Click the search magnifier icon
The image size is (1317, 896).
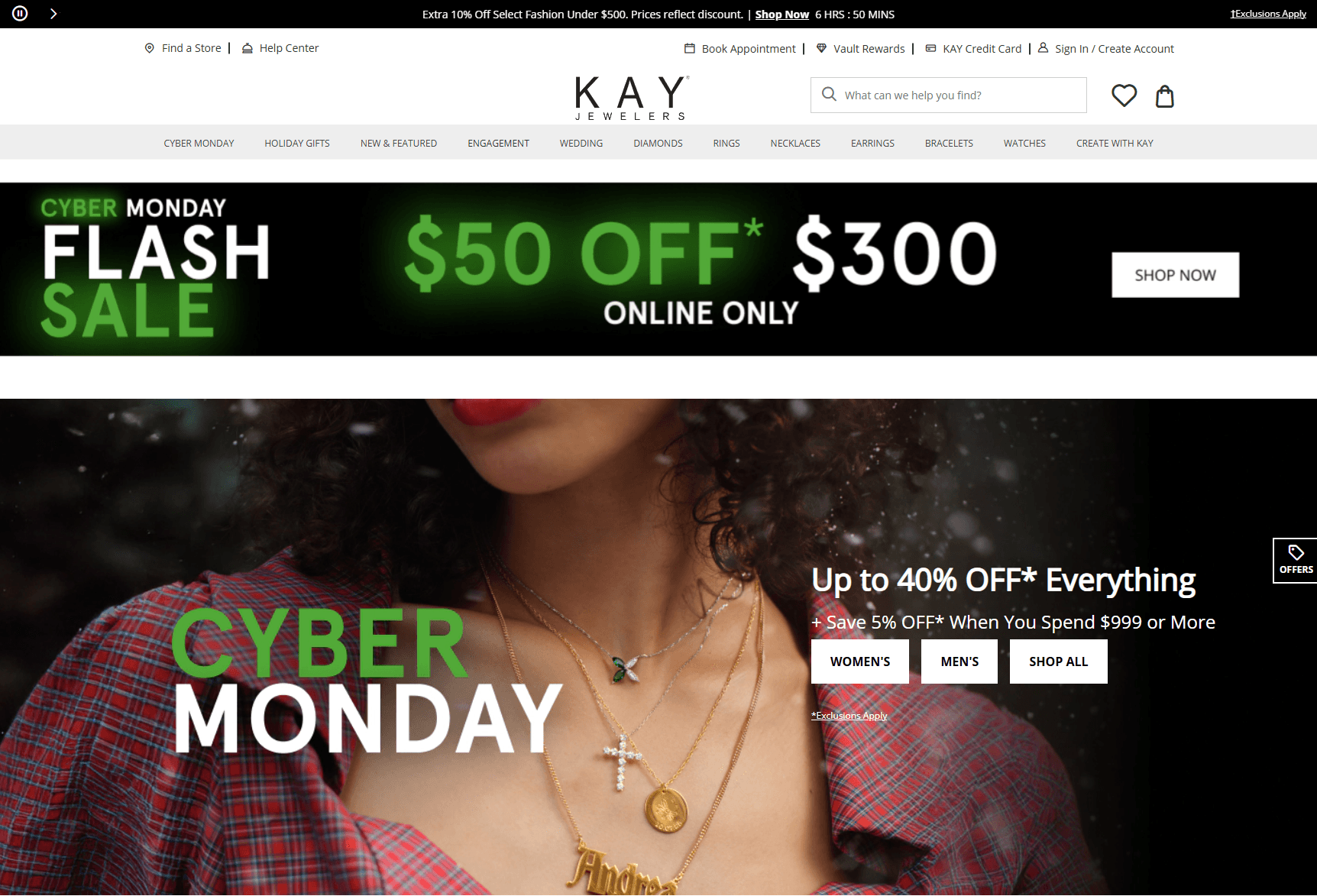click(829, 94)
